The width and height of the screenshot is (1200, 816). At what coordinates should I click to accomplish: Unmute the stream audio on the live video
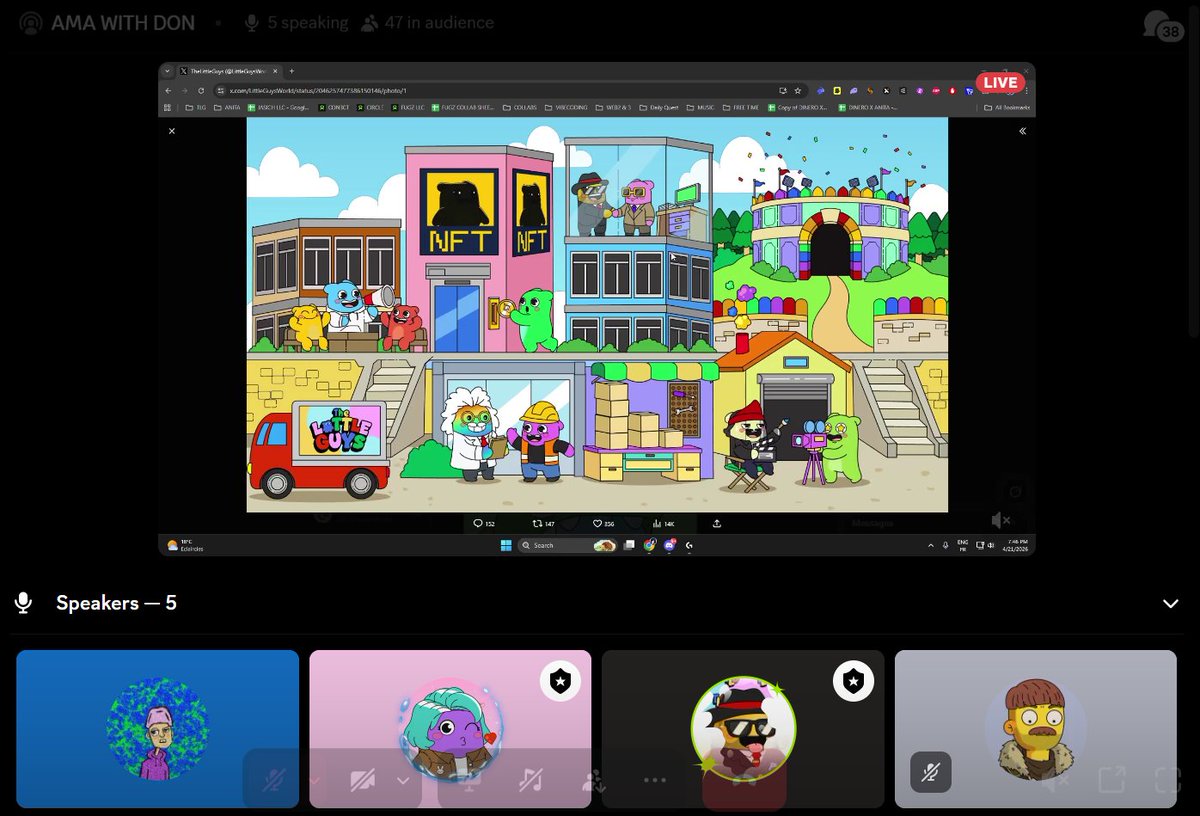[1000, 520]
